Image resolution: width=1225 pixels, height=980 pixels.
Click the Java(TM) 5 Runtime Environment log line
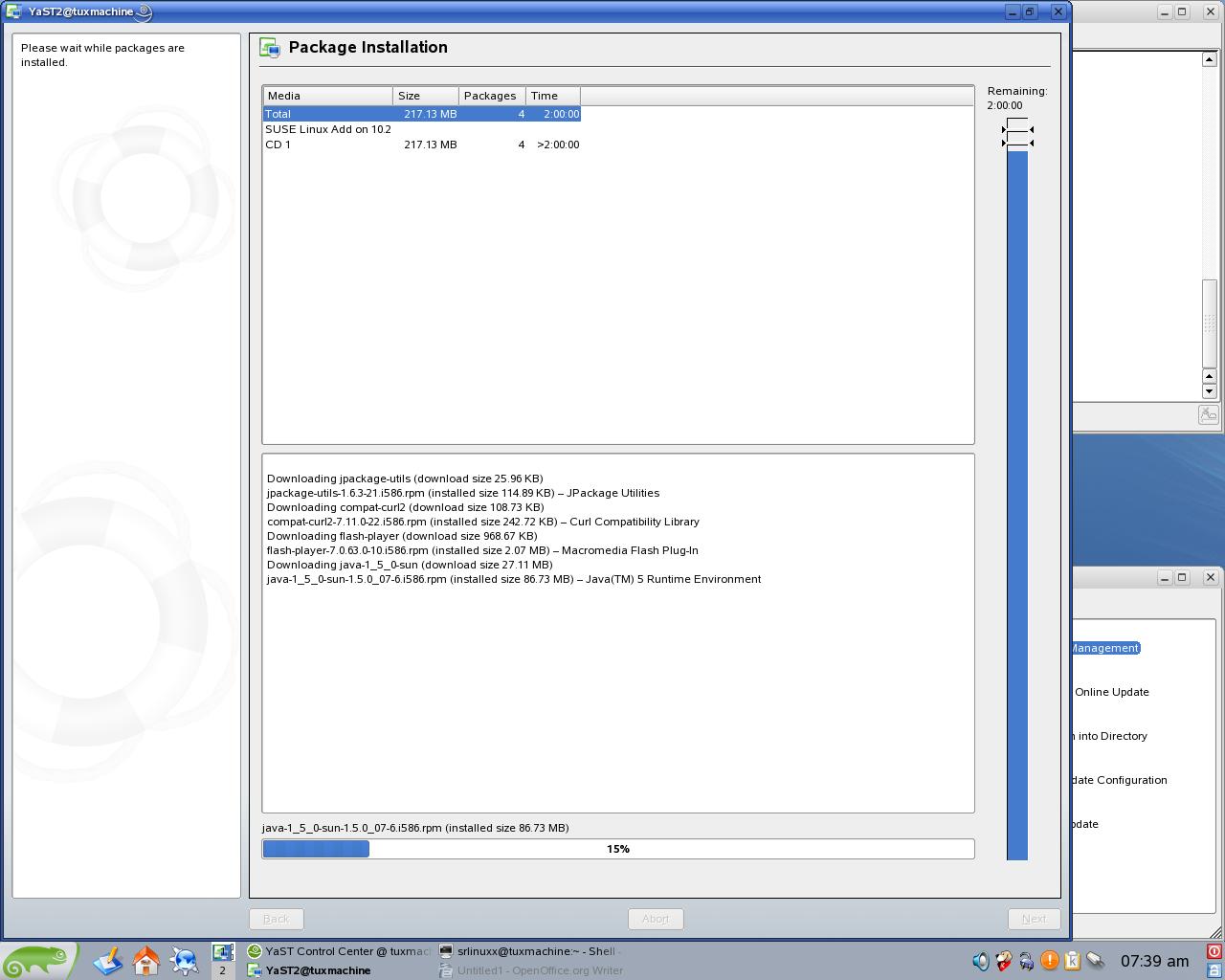pos(514,579)
